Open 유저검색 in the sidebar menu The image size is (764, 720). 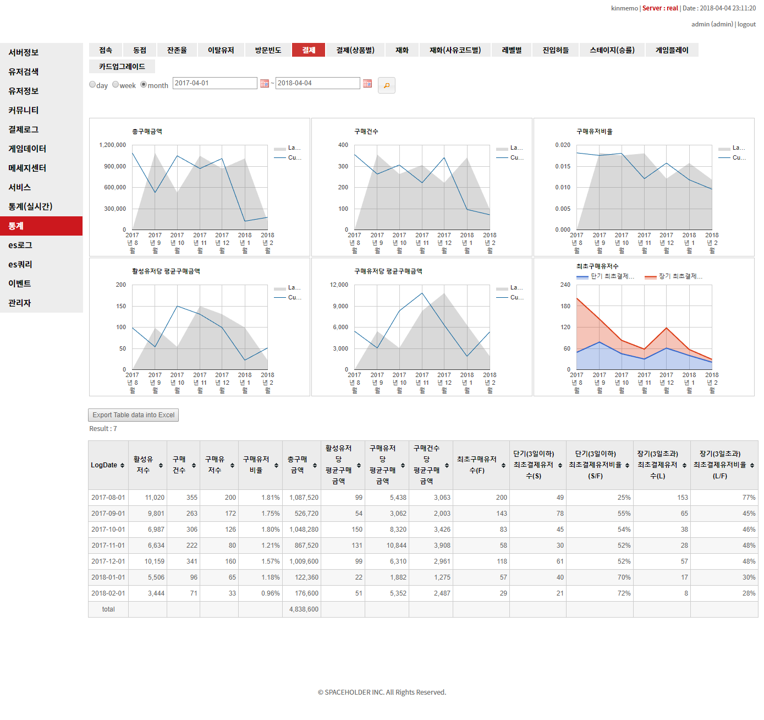[24, 72]
